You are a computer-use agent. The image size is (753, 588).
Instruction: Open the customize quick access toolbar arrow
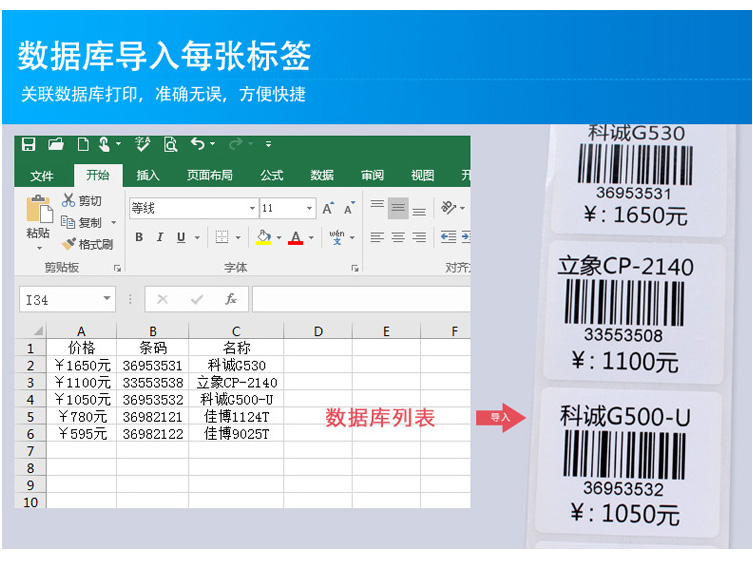point(268,144)
